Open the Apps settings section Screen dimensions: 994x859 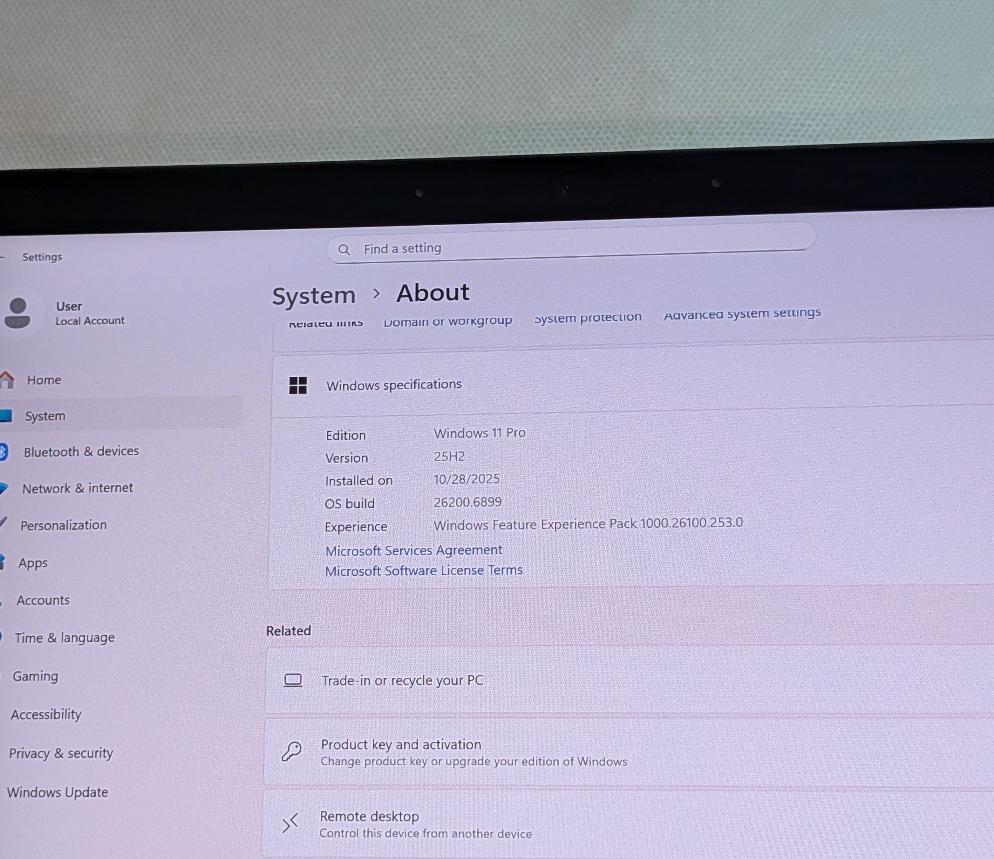coord(33,563)
